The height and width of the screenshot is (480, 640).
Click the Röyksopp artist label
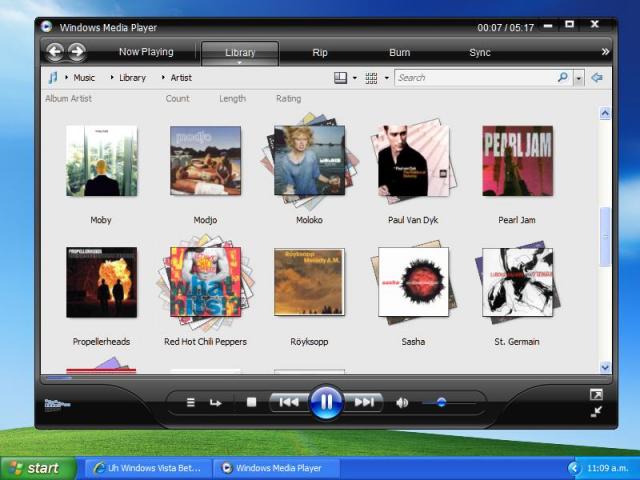click(309, 342)
